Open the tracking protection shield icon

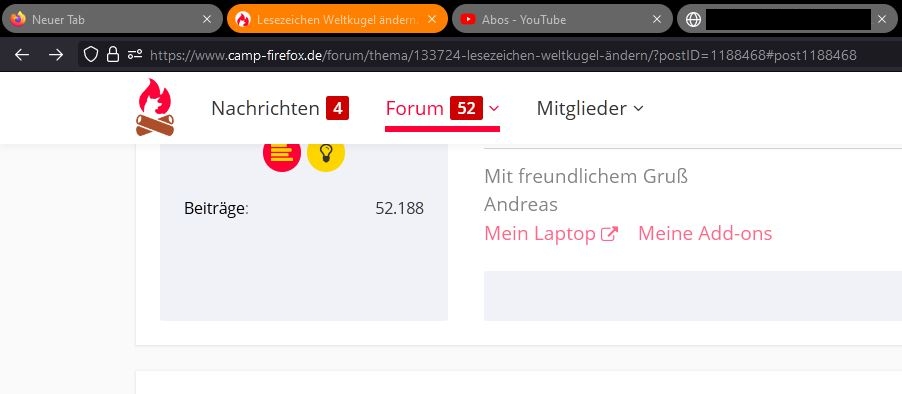91,55
